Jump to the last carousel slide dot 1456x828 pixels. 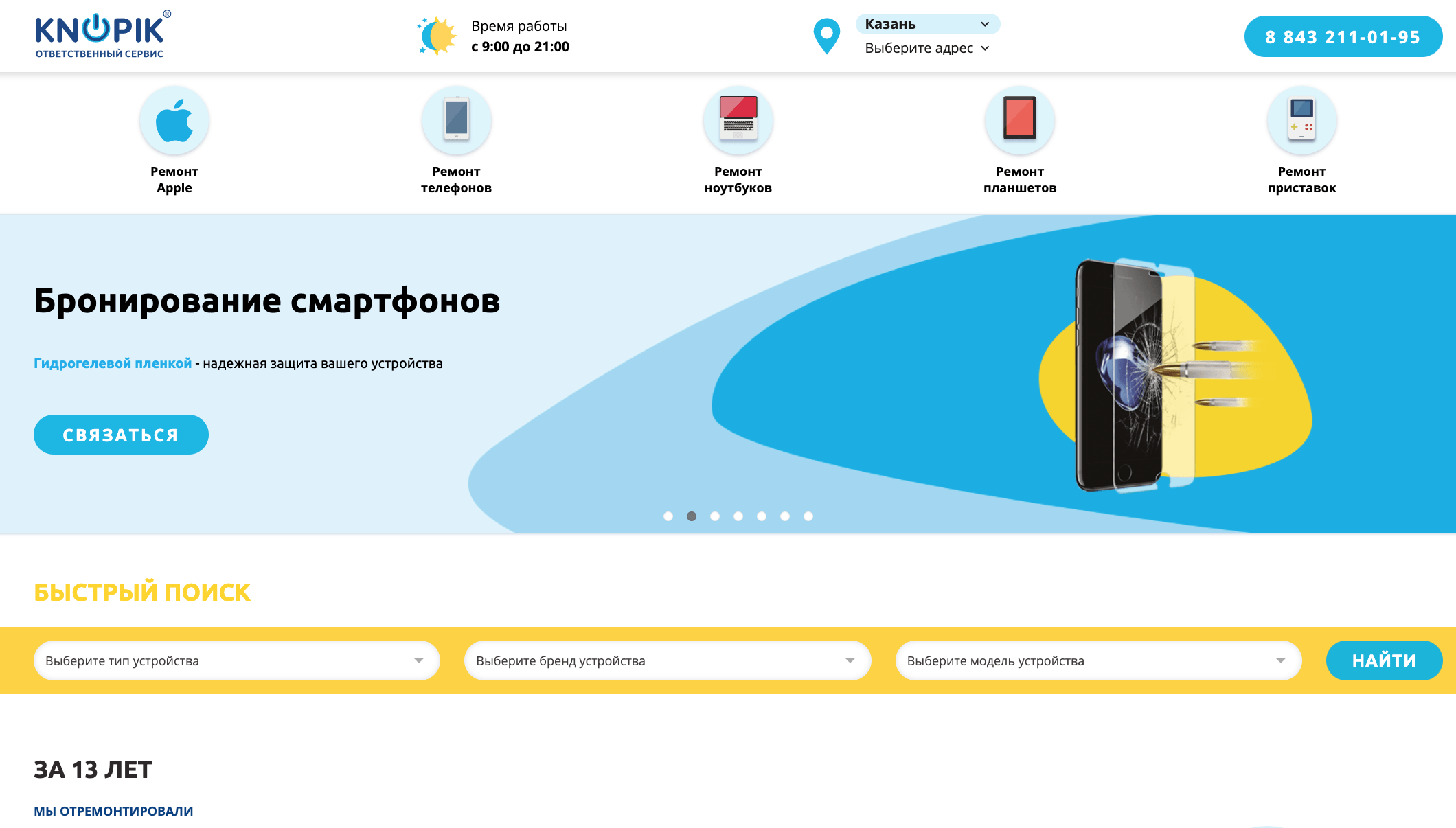coord(808,516)
